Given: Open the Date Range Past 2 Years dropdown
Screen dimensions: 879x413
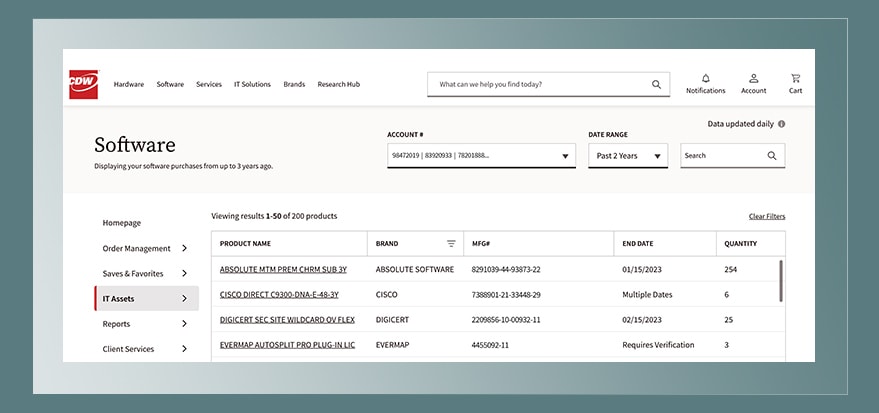Looking at the screenshot, I should (628, 156).
